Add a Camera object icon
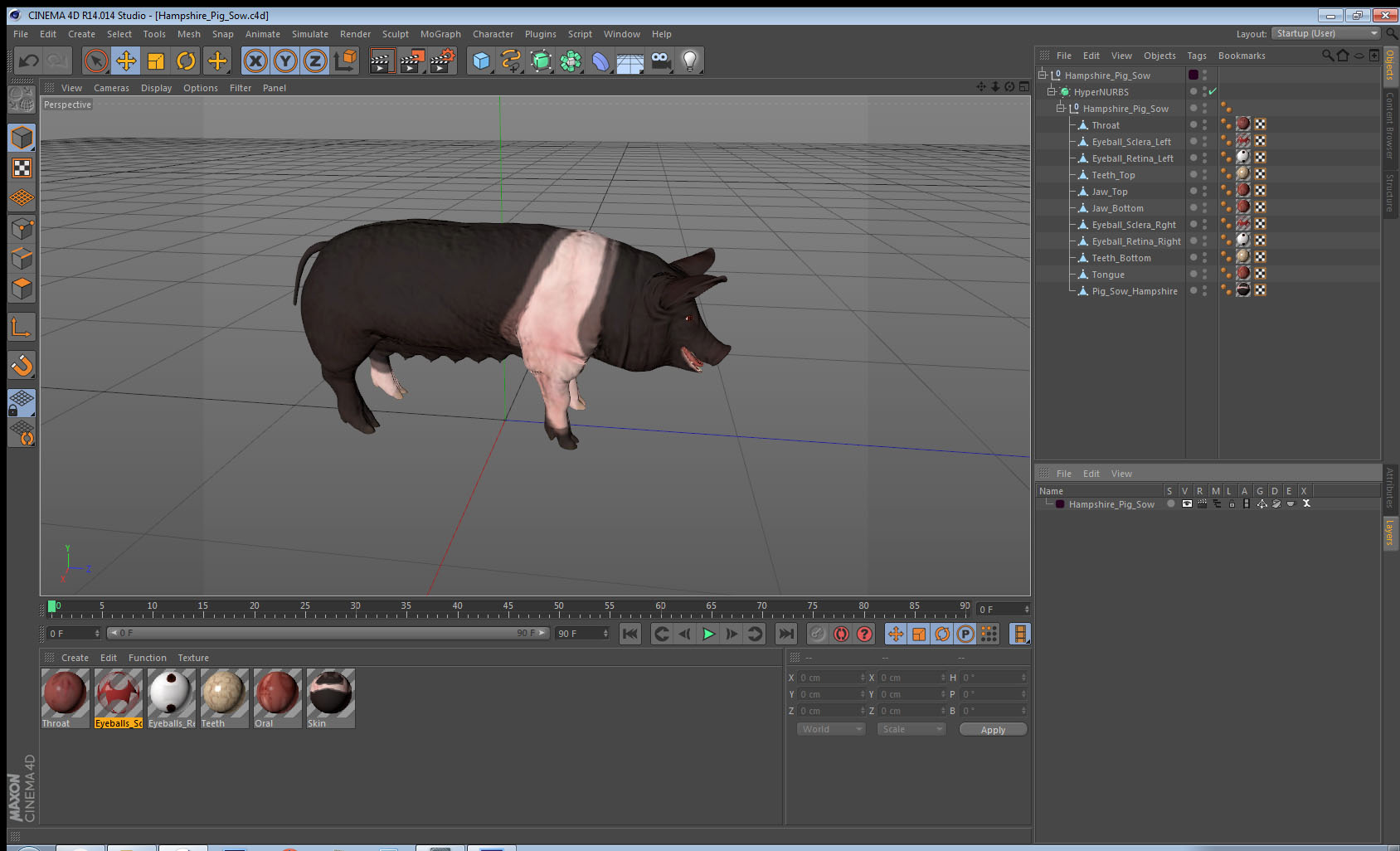Viewport: 1400px width, 851px height. click(660, 61)
